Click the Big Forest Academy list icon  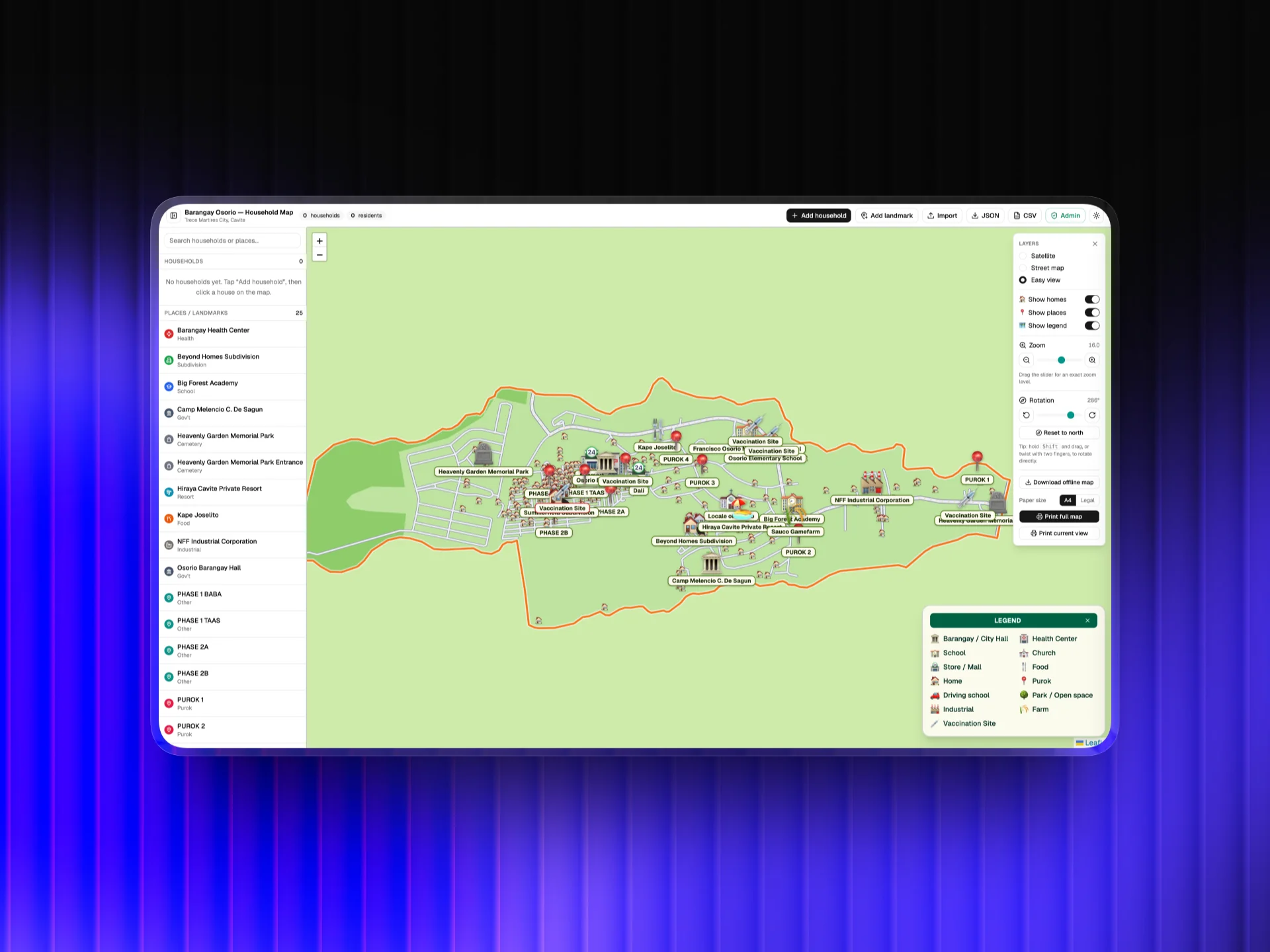click(169, 387)
